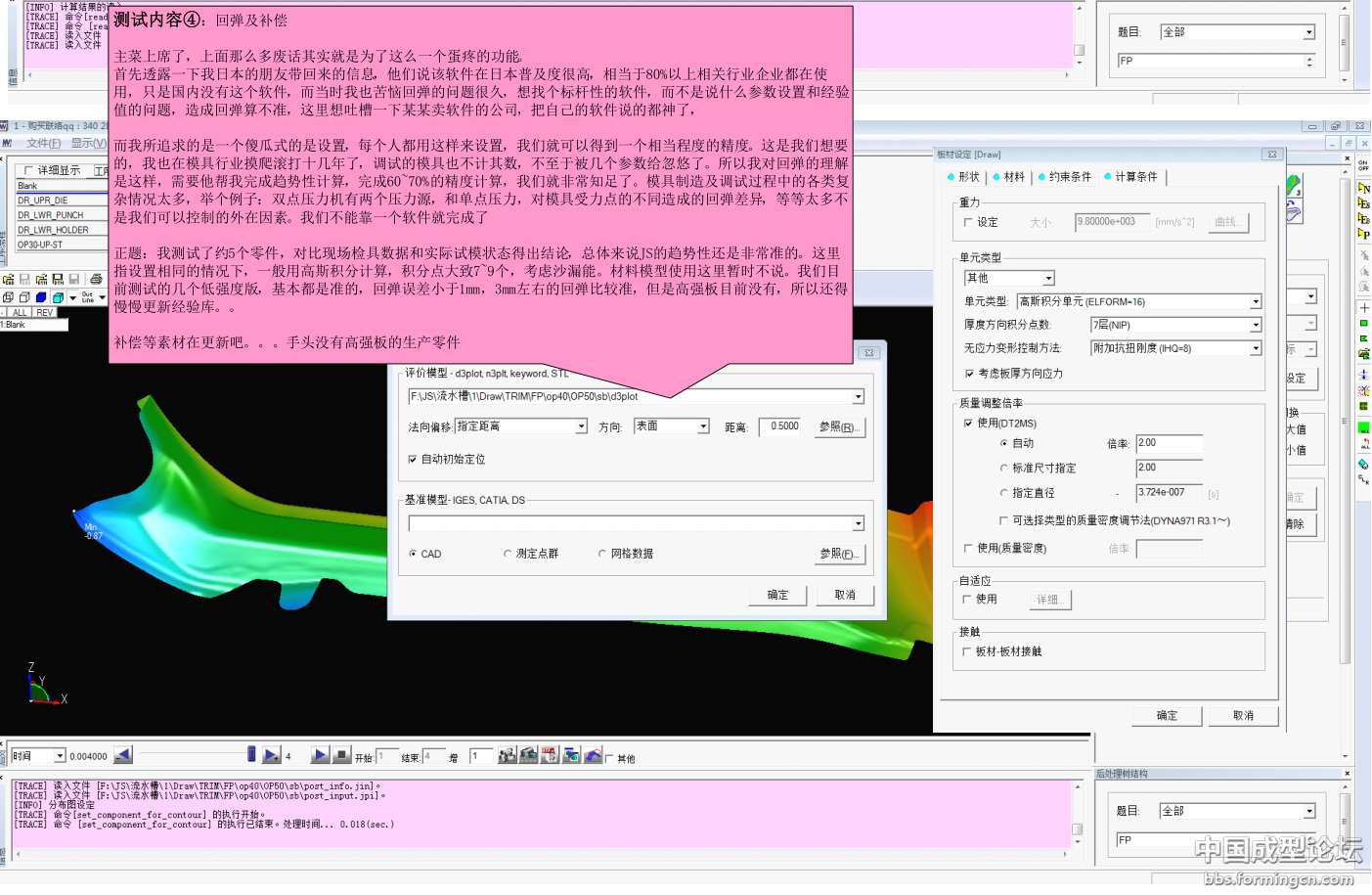Image resolution: width=1372 pixels, height=895 pixels.
Task: Step to the next time frame
Action: tap(272, 755)
